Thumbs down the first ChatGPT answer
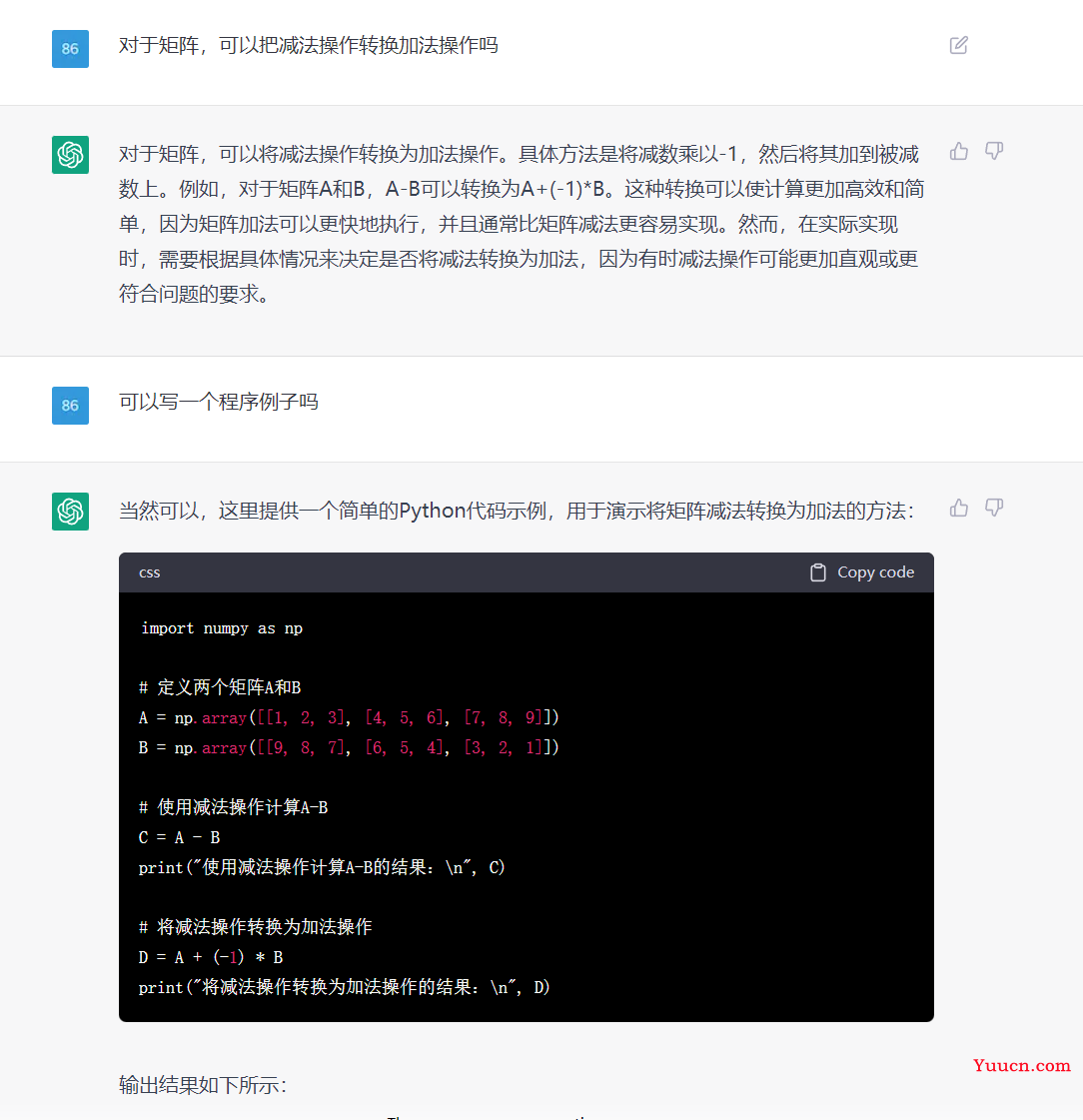1083x1120 pixels. pos(994,151)
